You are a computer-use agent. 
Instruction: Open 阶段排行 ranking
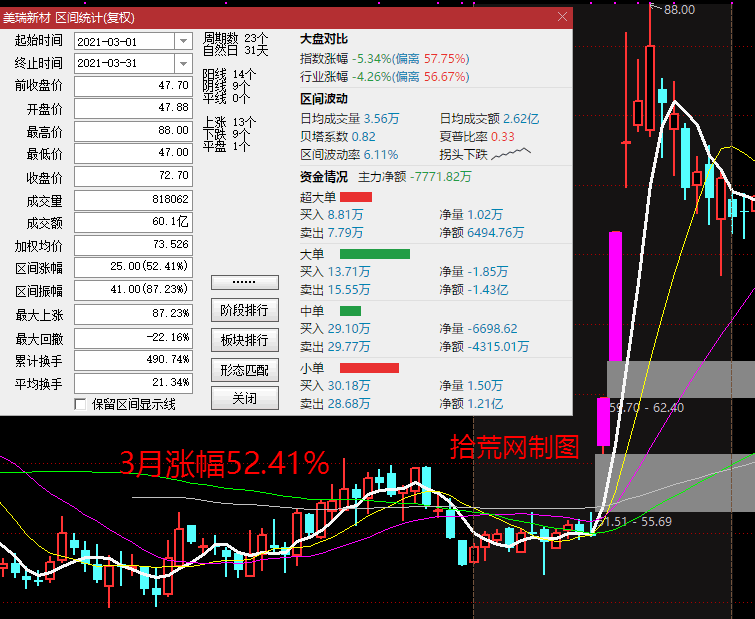245,310
